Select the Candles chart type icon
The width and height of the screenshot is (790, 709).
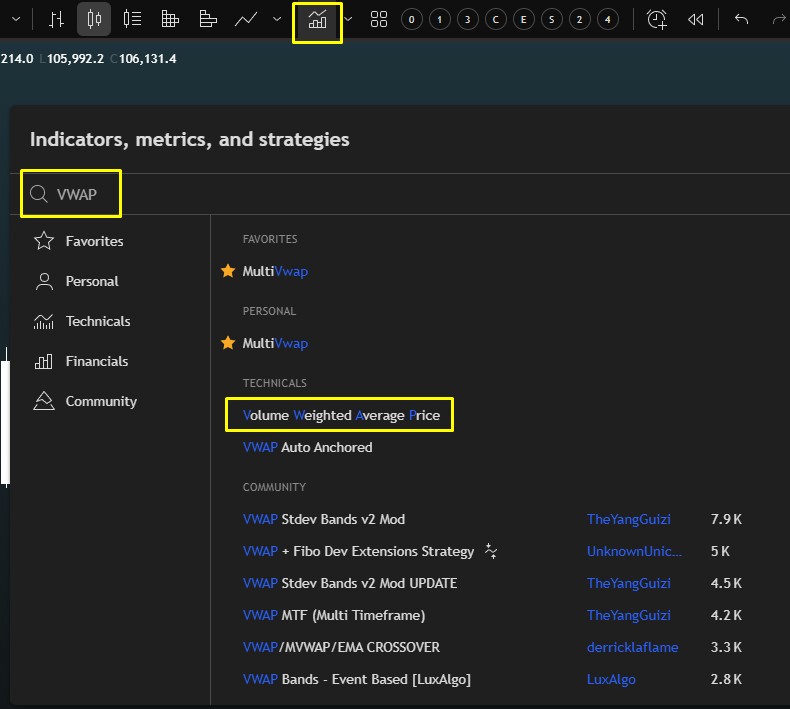point(94,19)
